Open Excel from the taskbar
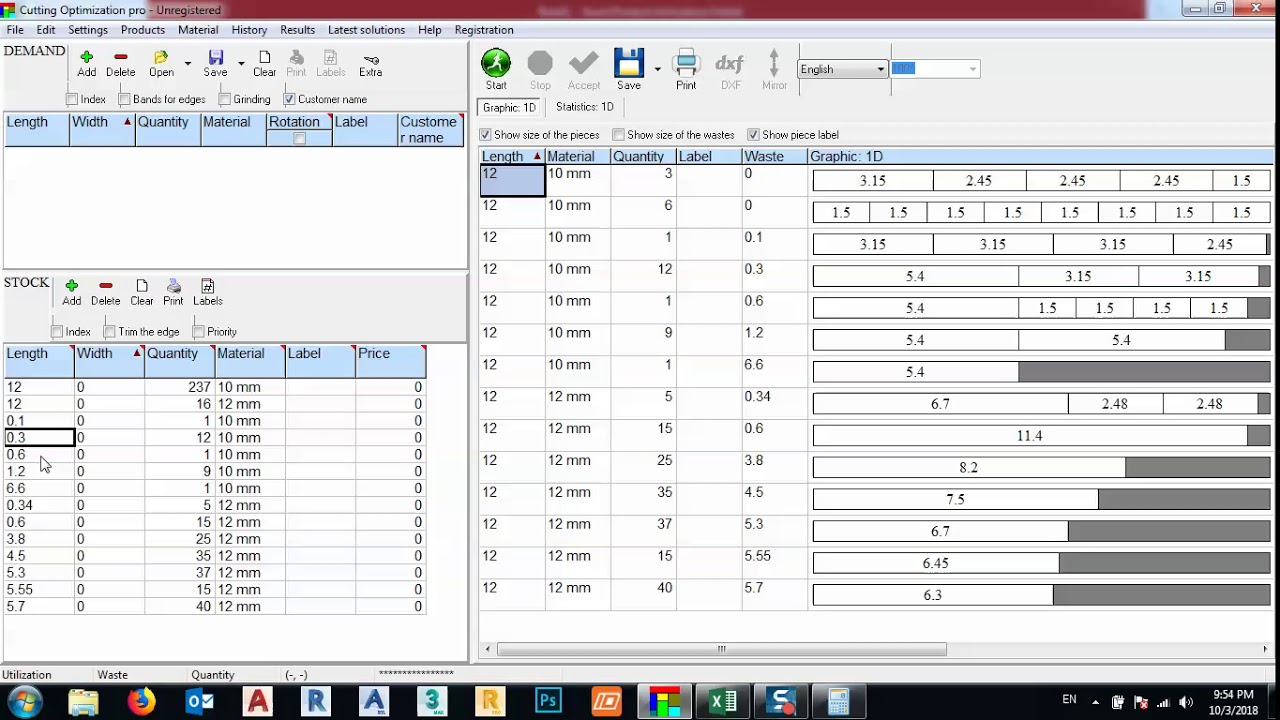Viewport: 1280px width, 720px height. [723, 701]
